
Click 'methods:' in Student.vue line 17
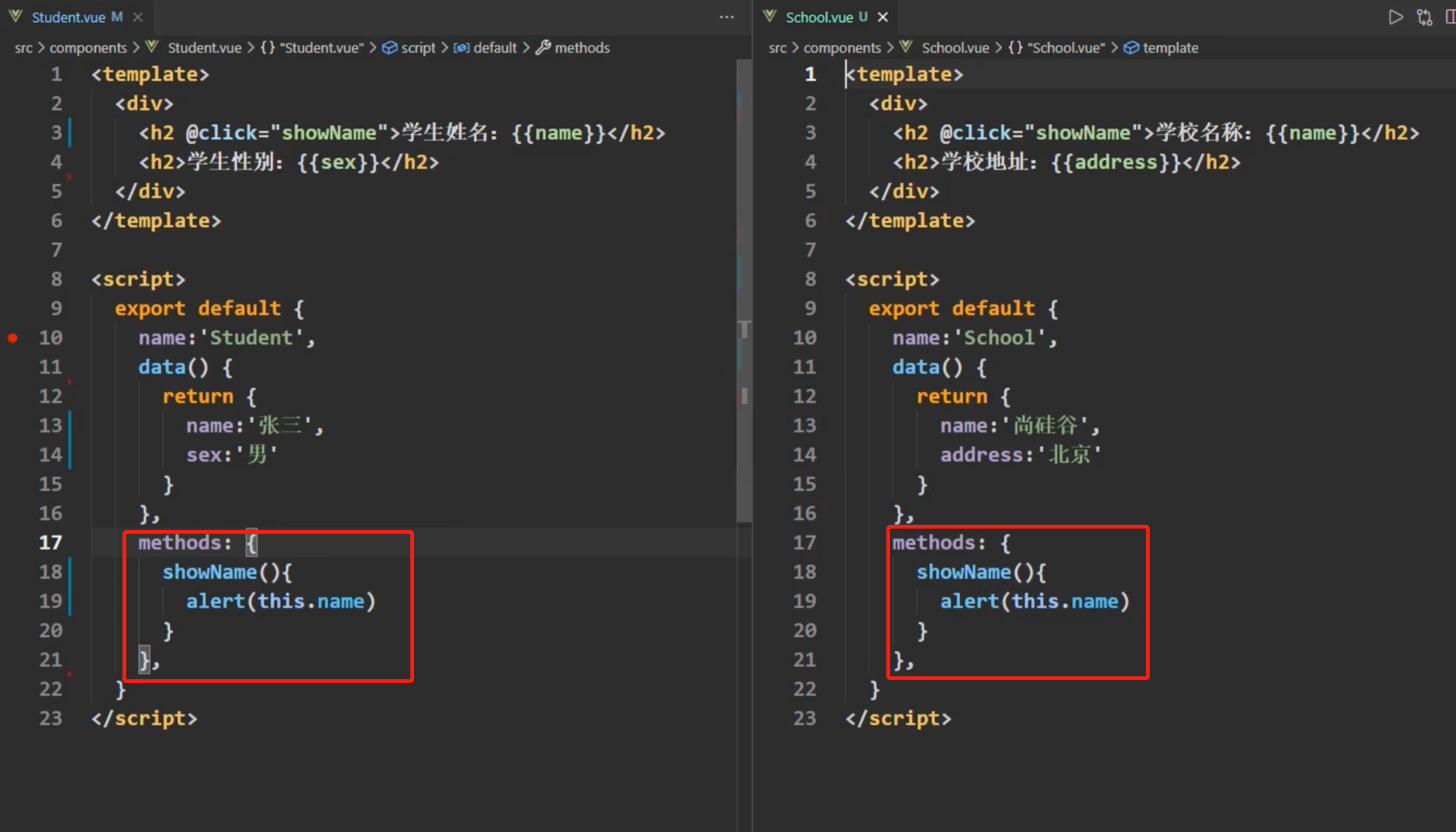pos(185,543)
